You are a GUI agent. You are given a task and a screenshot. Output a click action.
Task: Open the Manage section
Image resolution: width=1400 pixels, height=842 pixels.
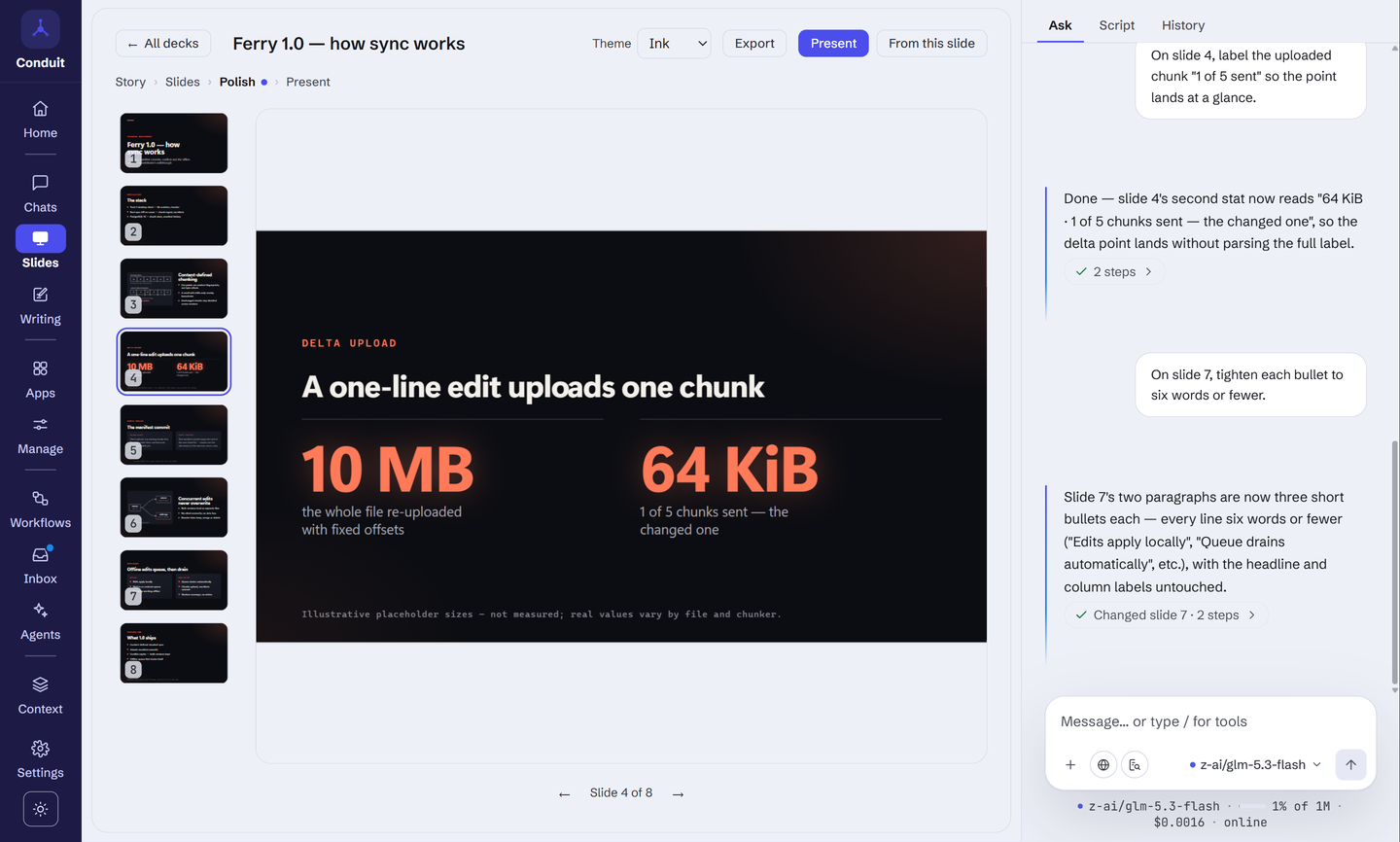click(x=40, y=436)
